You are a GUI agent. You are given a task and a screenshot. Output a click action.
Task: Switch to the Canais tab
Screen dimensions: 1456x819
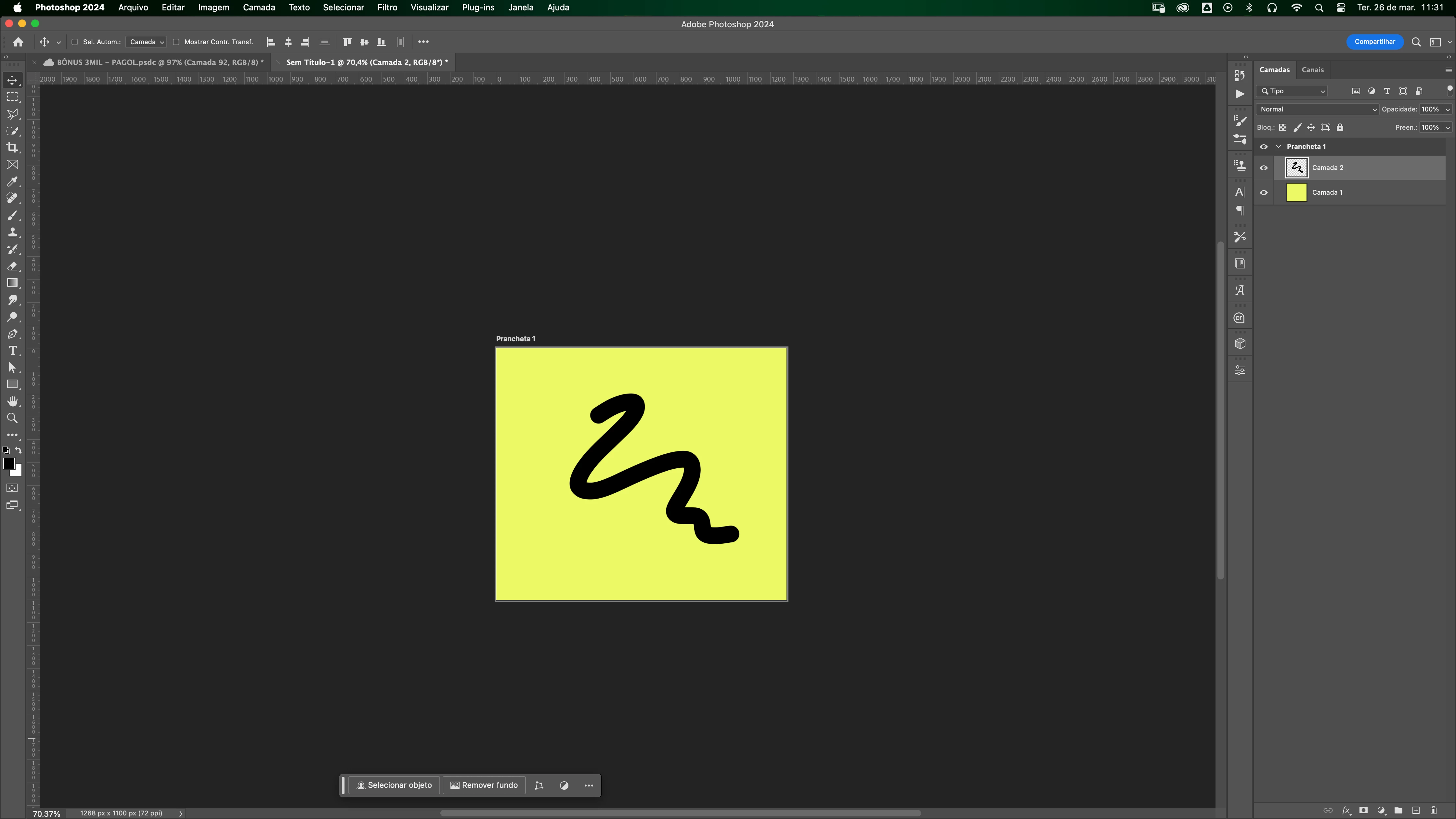(1312, 70)
